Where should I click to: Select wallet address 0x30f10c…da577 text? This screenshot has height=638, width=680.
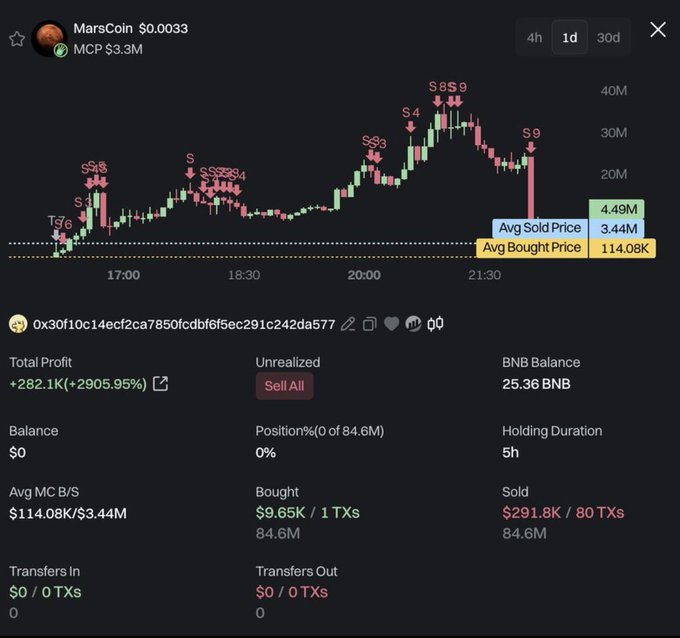coord(184,324)
